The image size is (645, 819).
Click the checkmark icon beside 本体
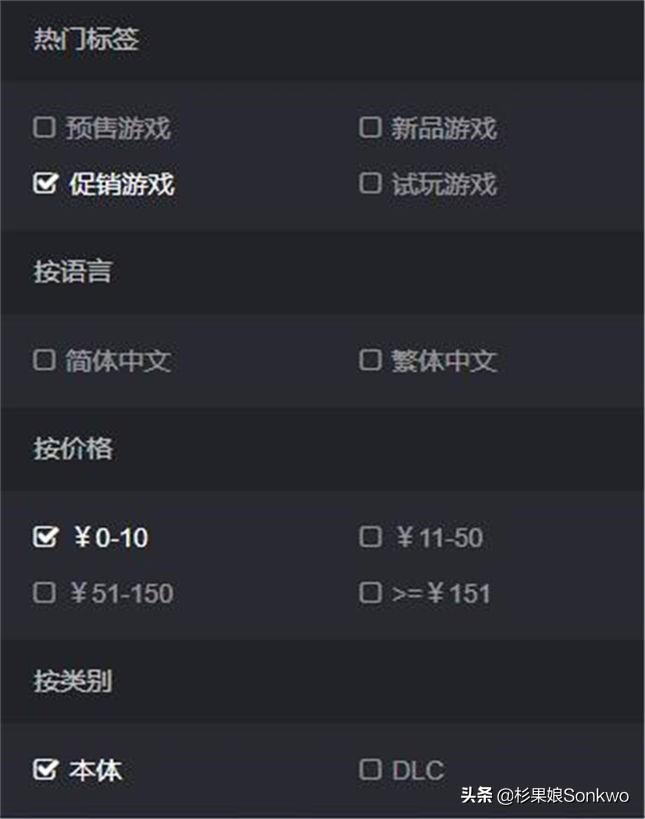coord(43,770)
